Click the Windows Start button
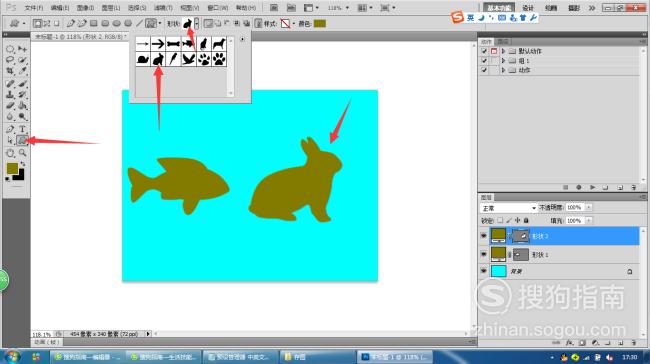Viewport: 650px width, 364px height. [x=12, y=357]
